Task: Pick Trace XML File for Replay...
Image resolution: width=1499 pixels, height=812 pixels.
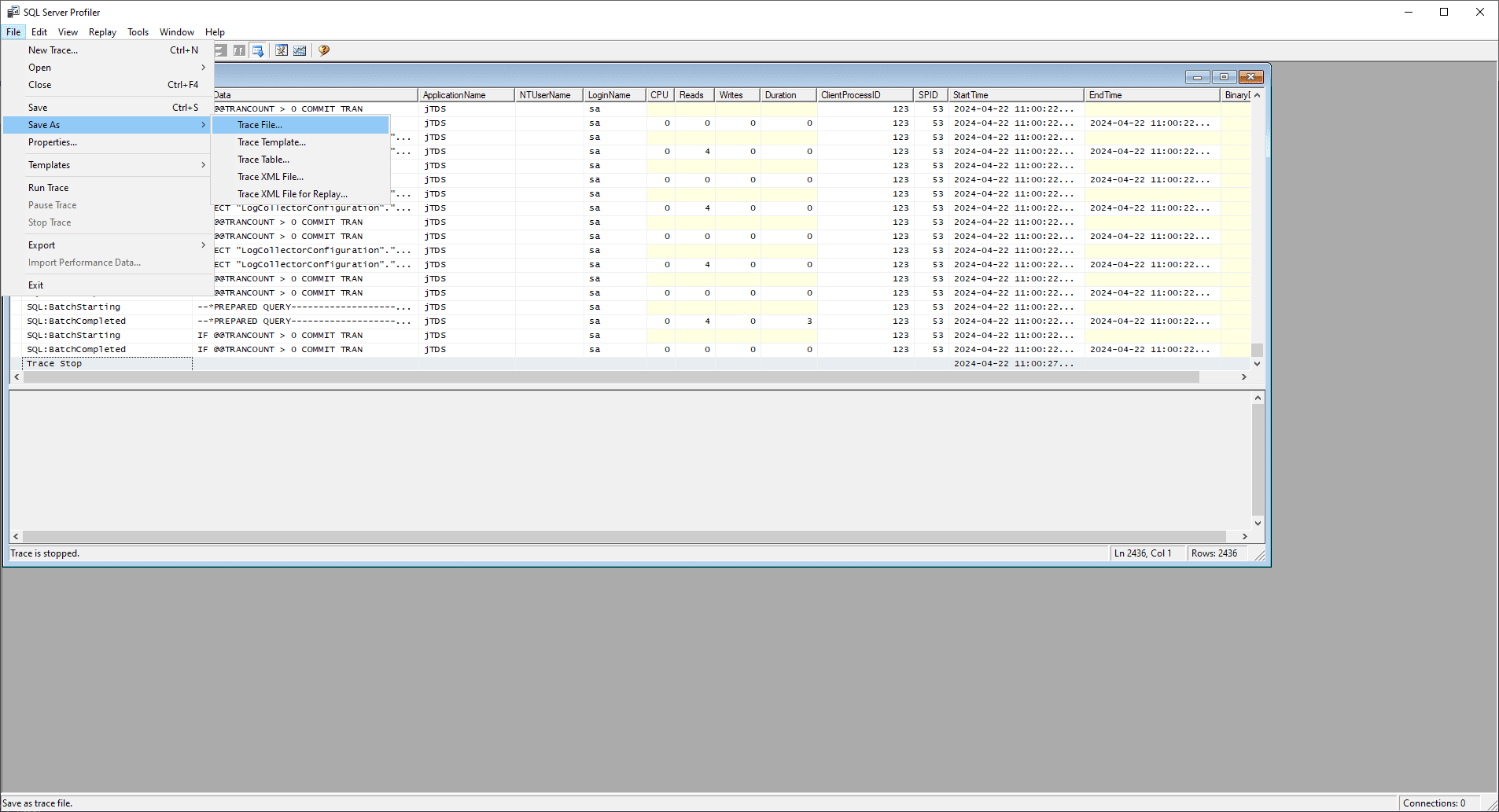Action: tap(300, 194)
